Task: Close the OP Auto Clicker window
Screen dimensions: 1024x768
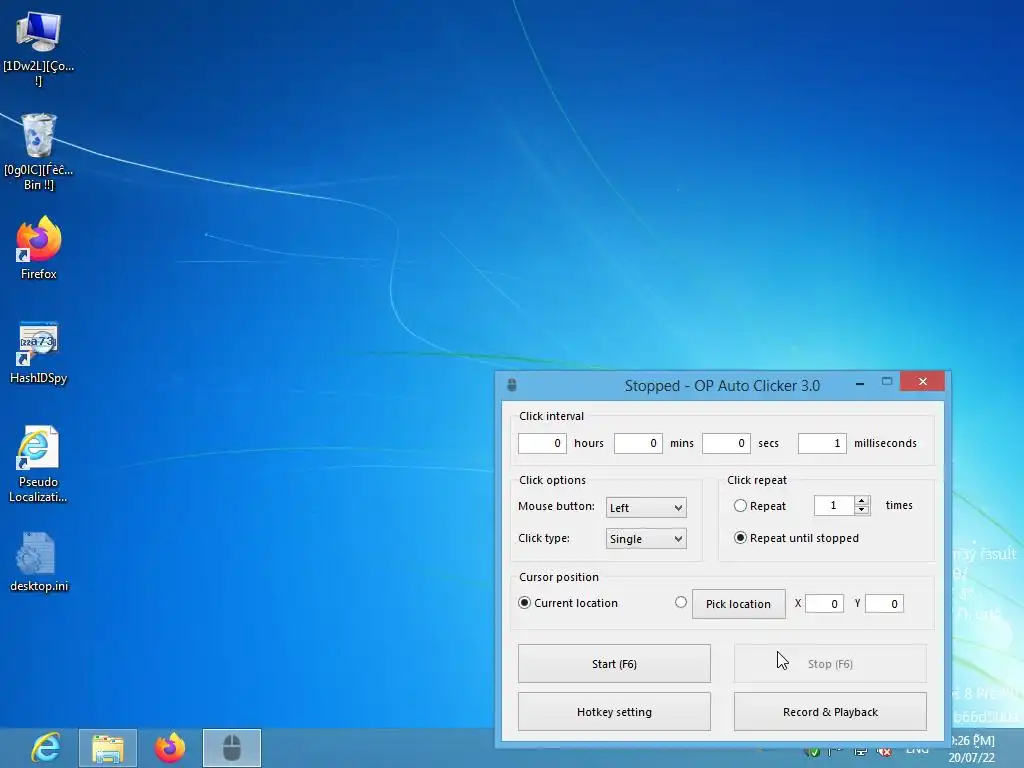Action: coord(922,381)
